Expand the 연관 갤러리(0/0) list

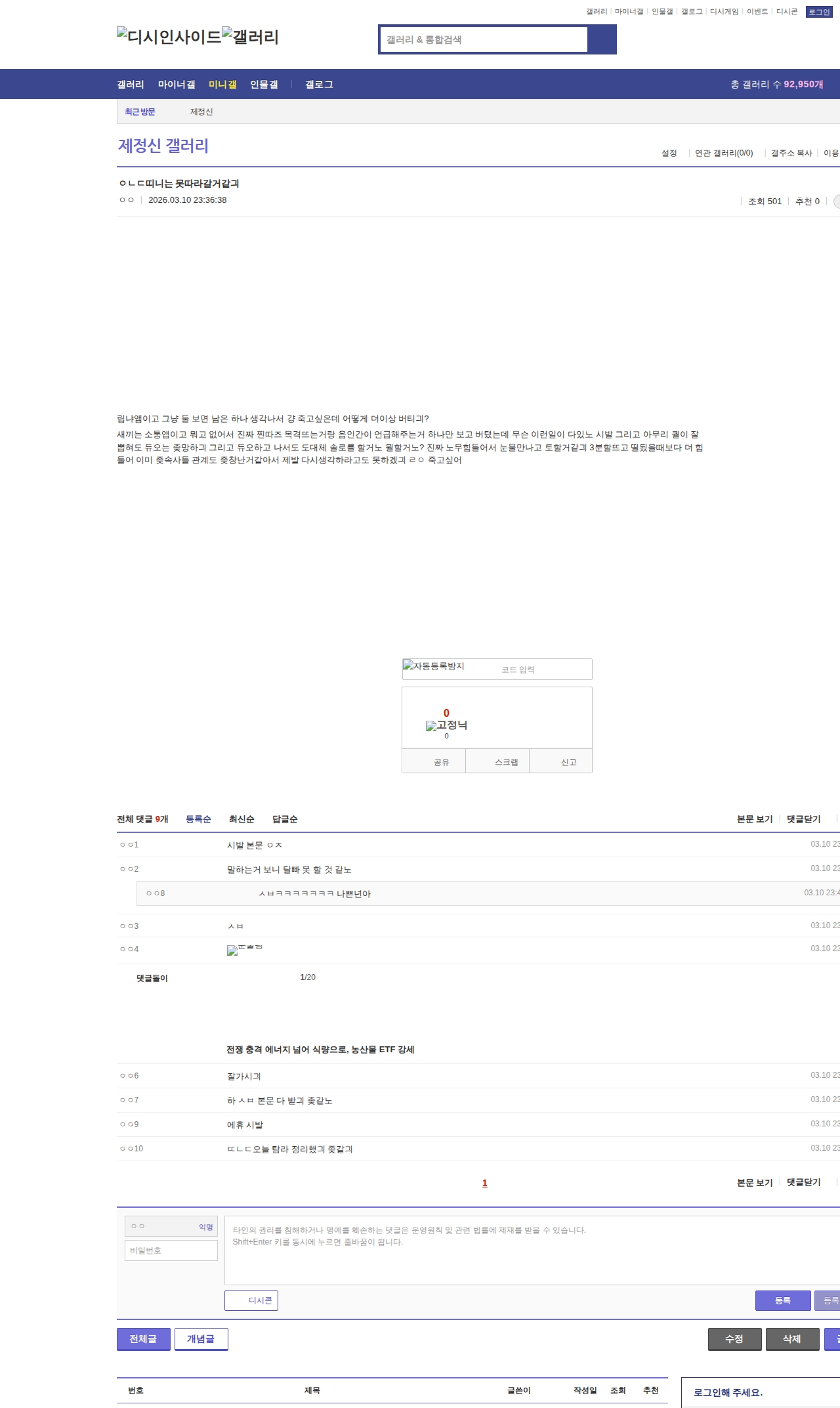pos(723,153)
